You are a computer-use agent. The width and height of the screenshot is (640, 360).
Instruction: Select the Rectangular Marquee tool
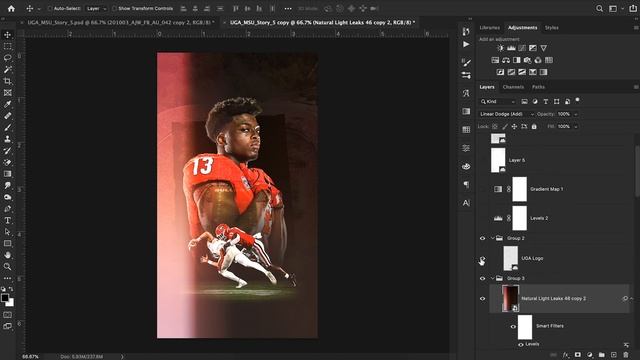7,46
